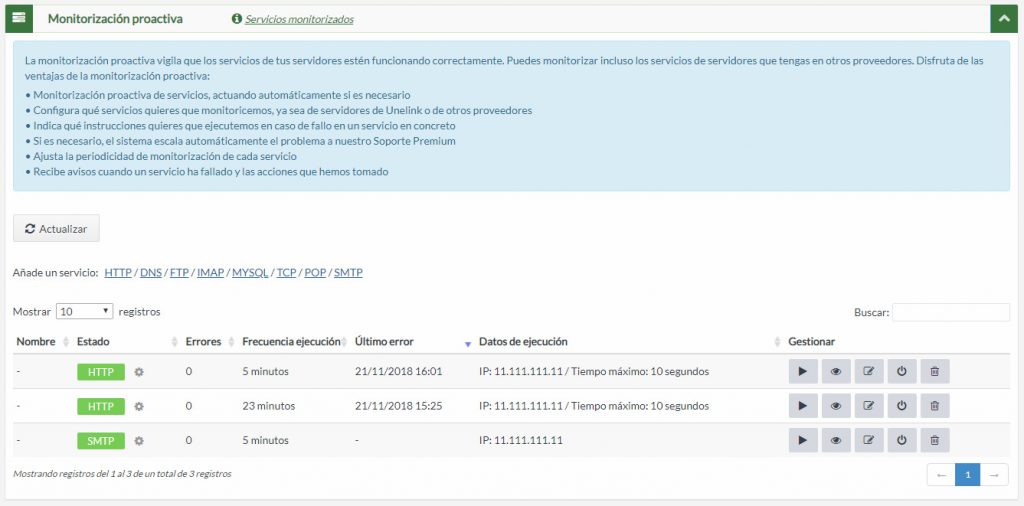Click SMTP row's 'IP: 11.111.111.11' cell
Image resolution: width=1024 pixels, height=506 pixels.
520,441
